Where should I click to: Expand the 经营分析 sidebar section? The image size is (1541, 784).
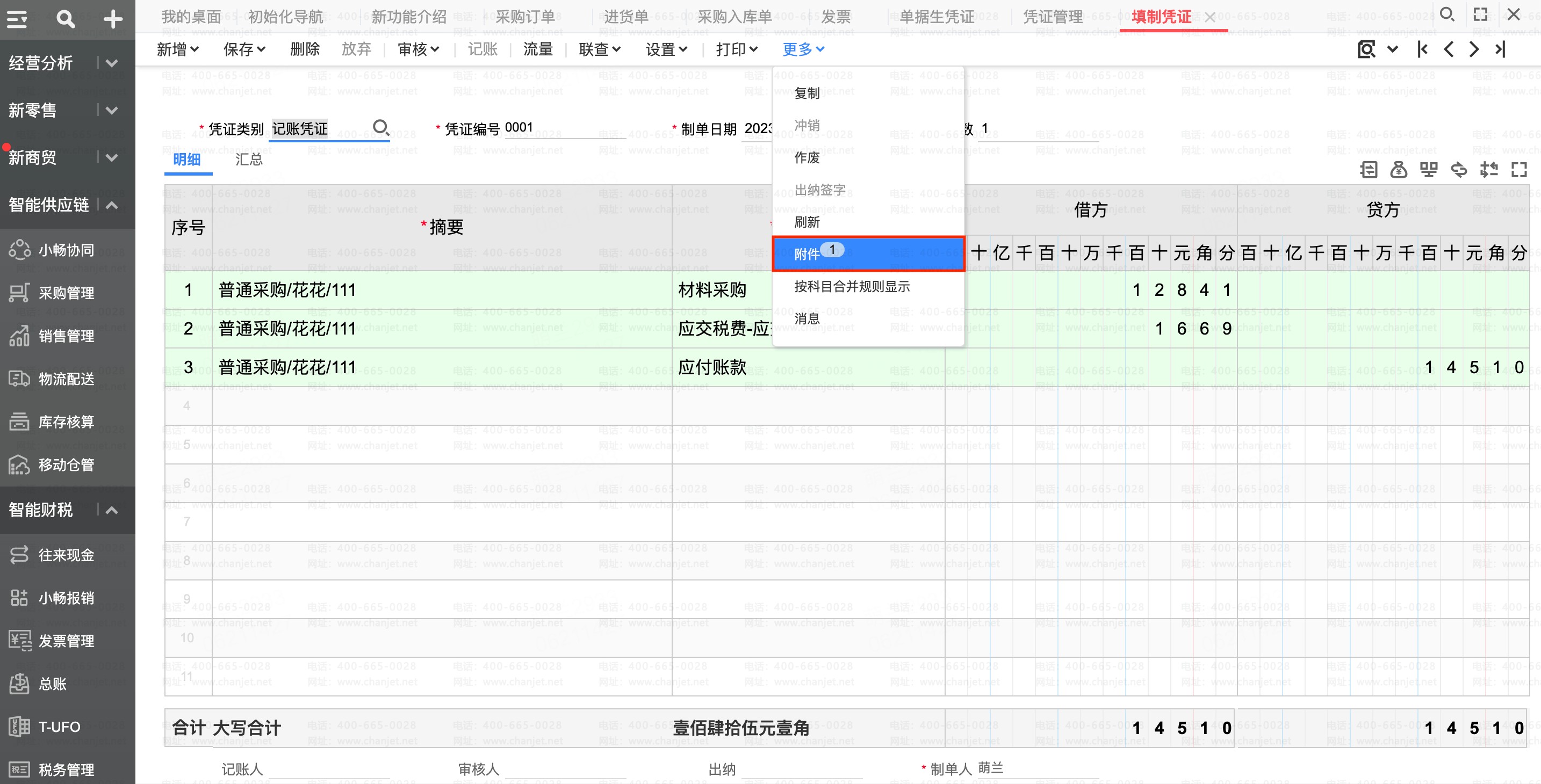point(112,63)
